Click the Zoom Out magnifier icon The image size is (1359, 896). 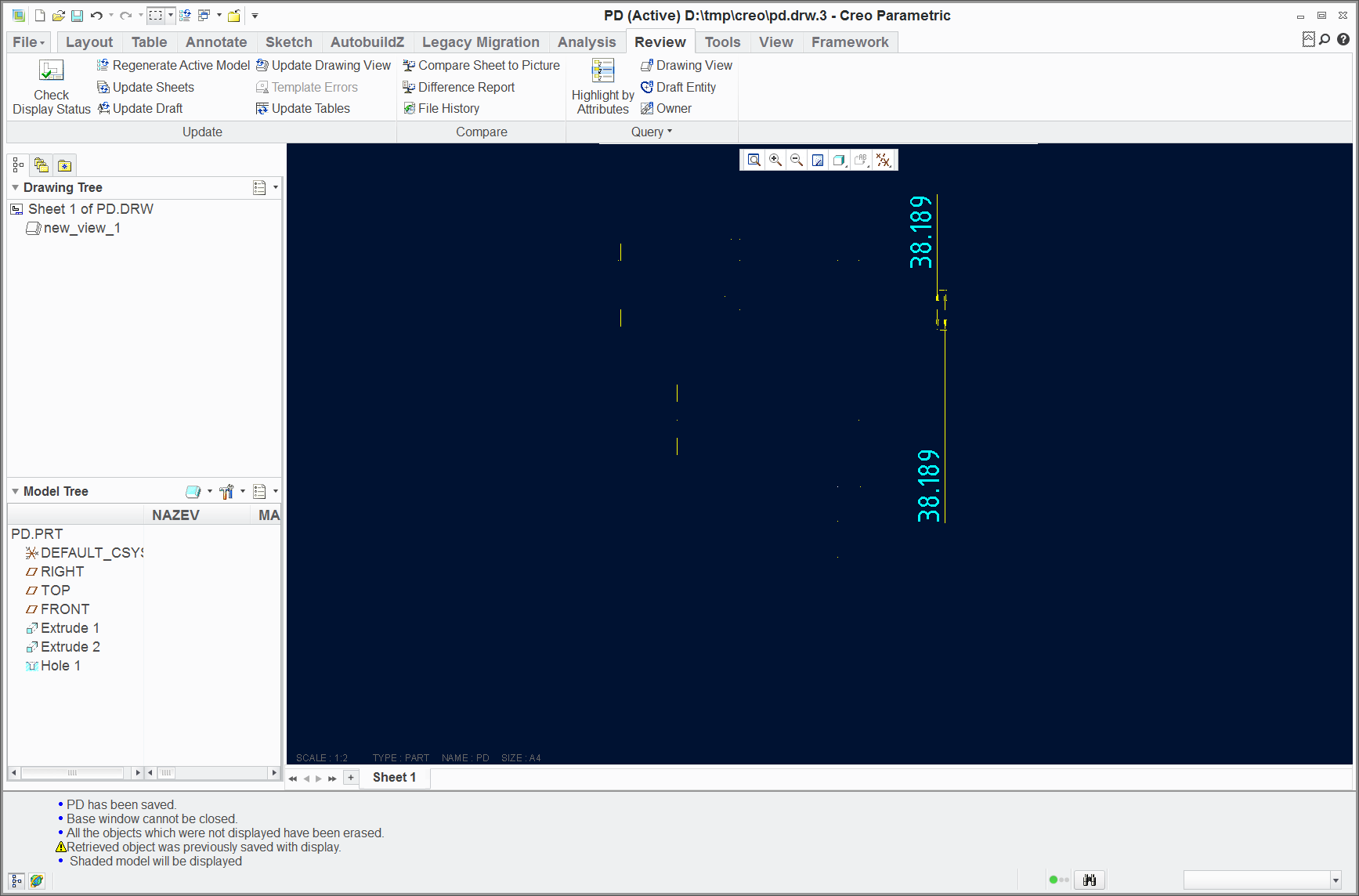(797, 160)
